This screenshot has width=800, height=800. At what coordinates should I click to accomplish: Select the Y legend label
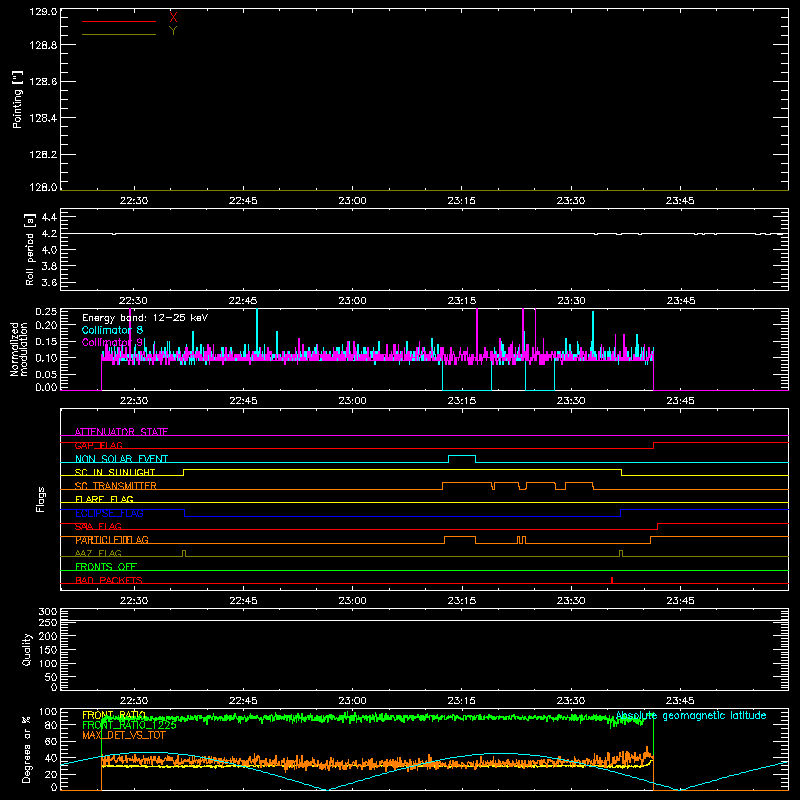coord(173,31)
